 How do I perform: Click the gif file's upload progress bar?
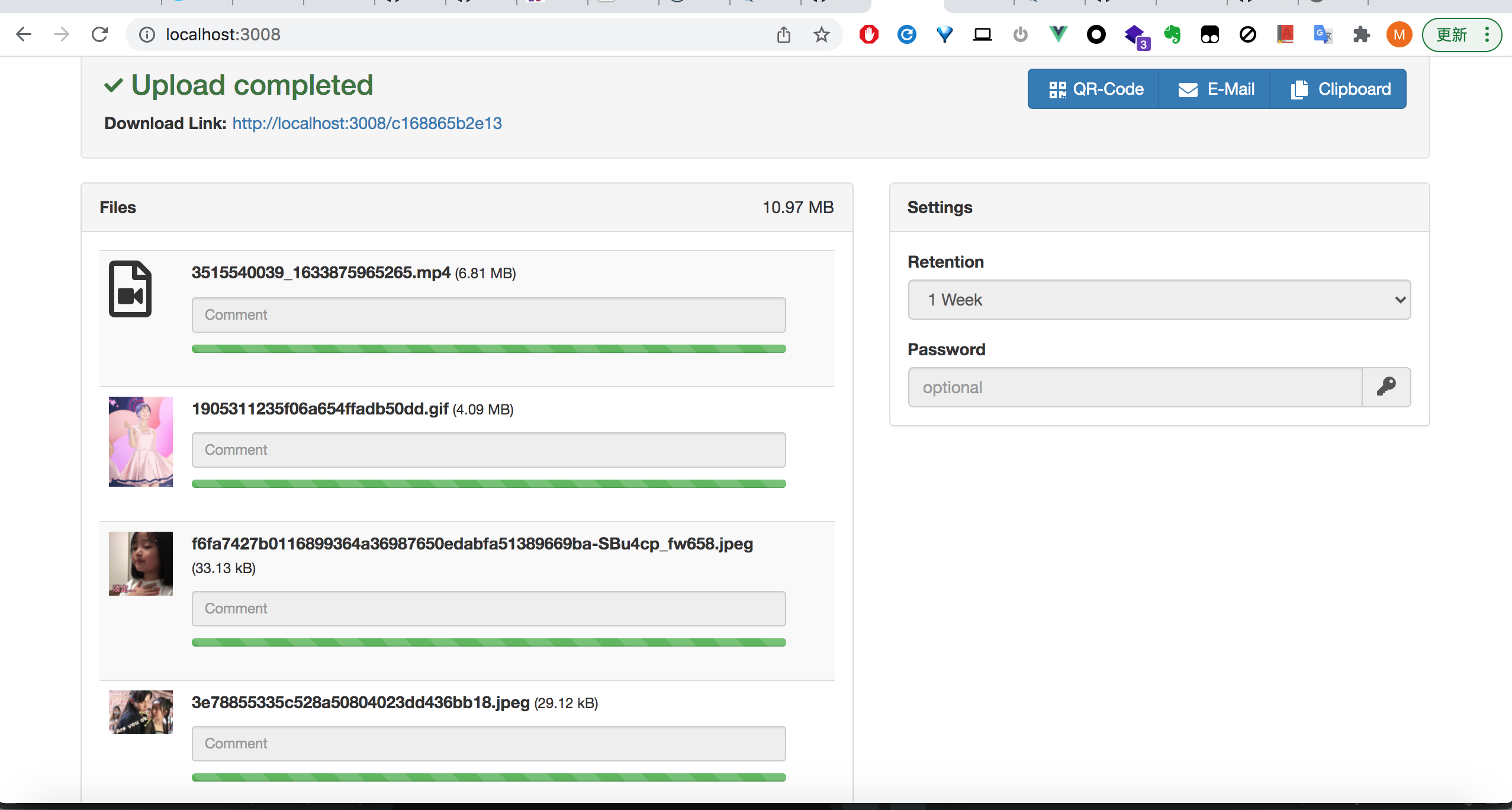[488, 484]
